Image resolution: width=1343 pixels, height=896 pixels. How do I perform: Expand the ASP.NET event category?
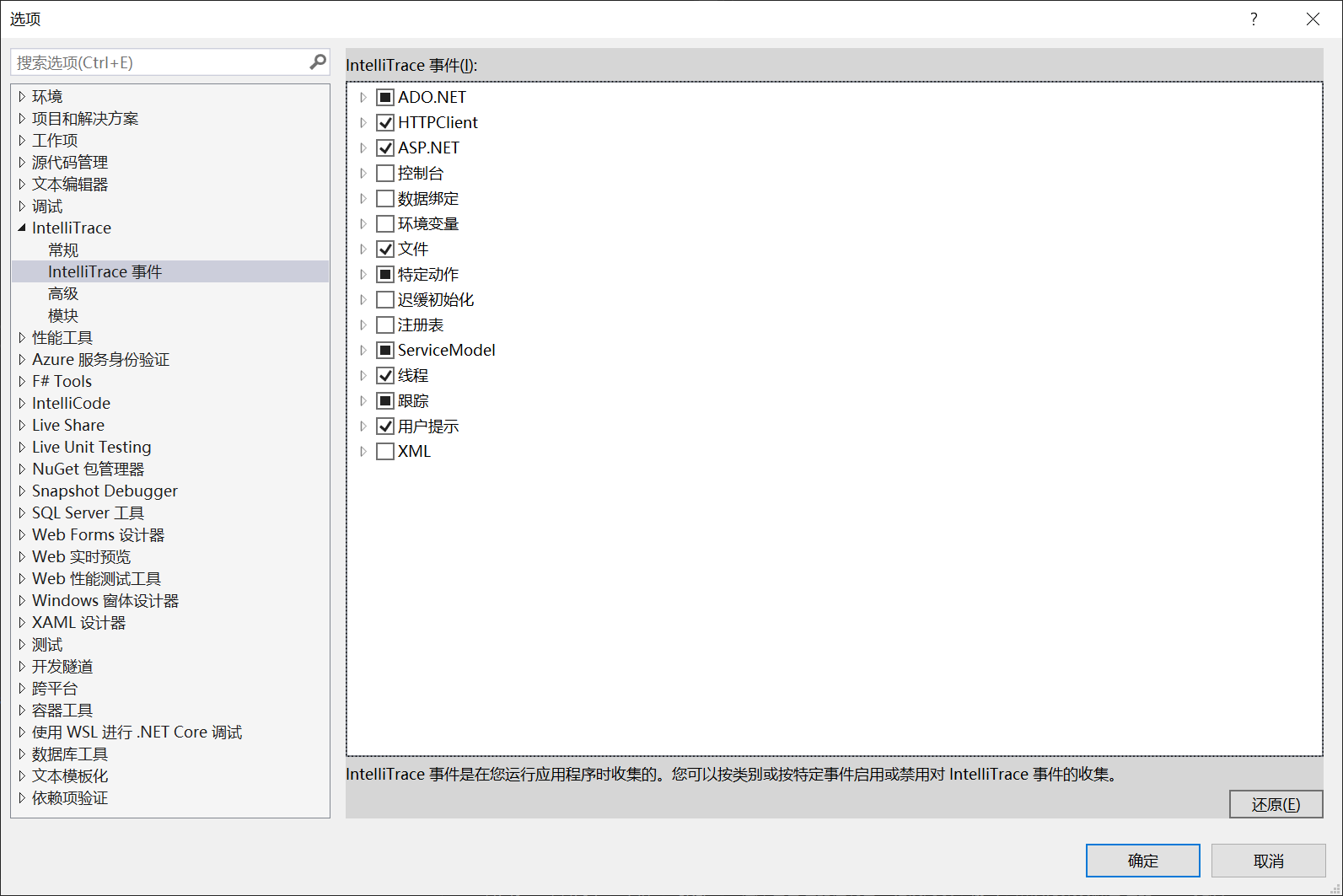[x=363, y=148]
